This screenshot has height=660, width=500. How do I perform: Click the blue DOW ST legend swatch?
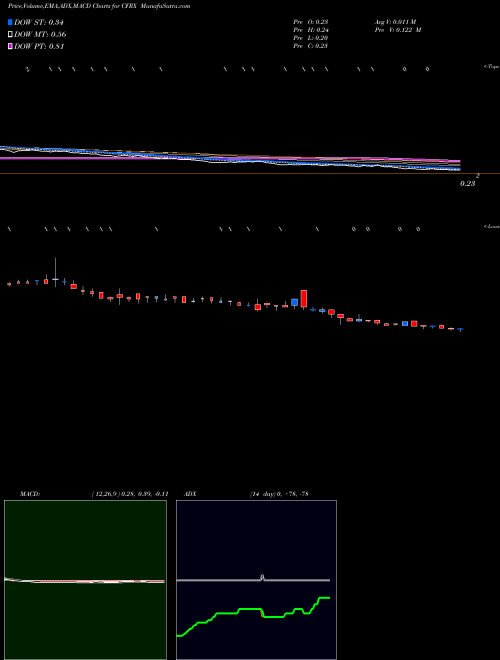pyautogui.click(x=10, y=22)
